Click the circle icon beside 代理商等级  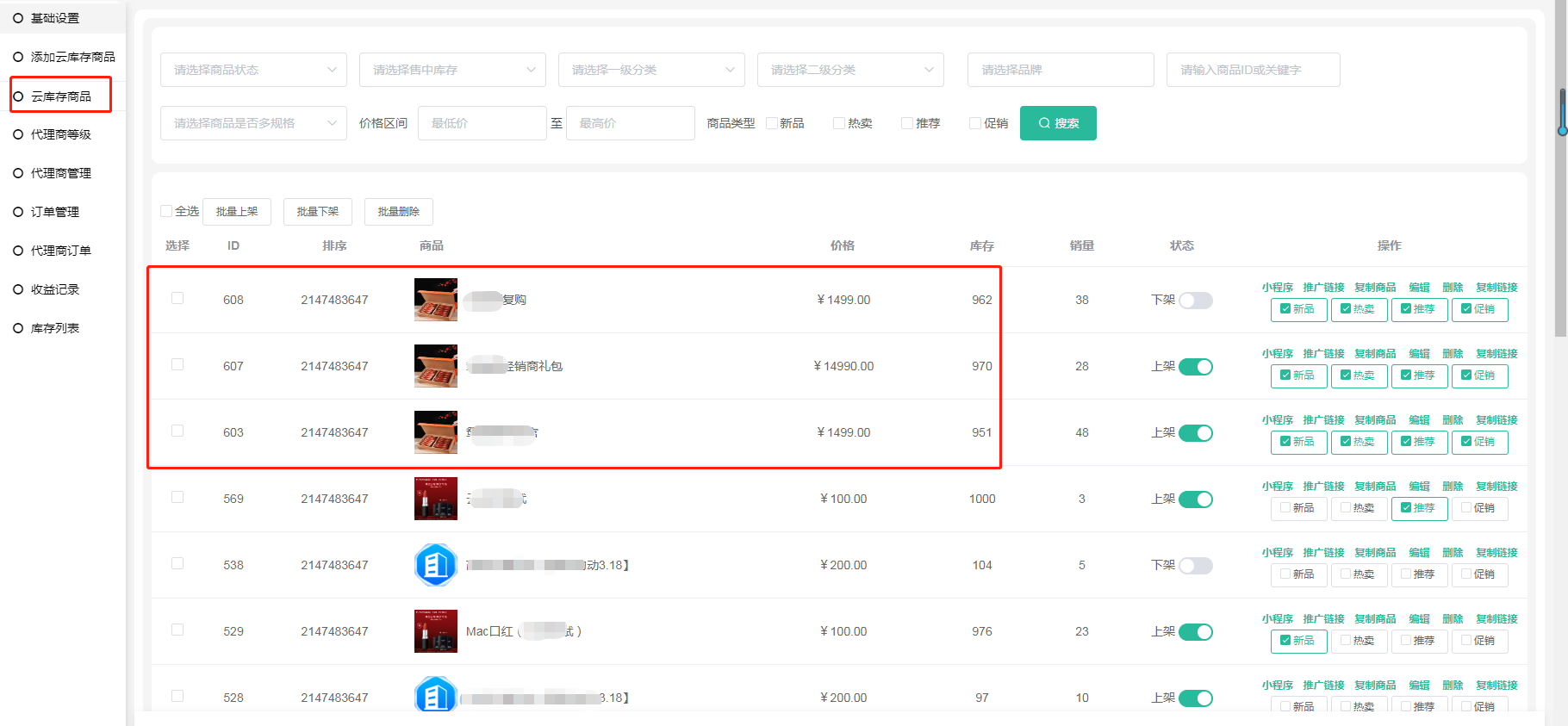18,134
